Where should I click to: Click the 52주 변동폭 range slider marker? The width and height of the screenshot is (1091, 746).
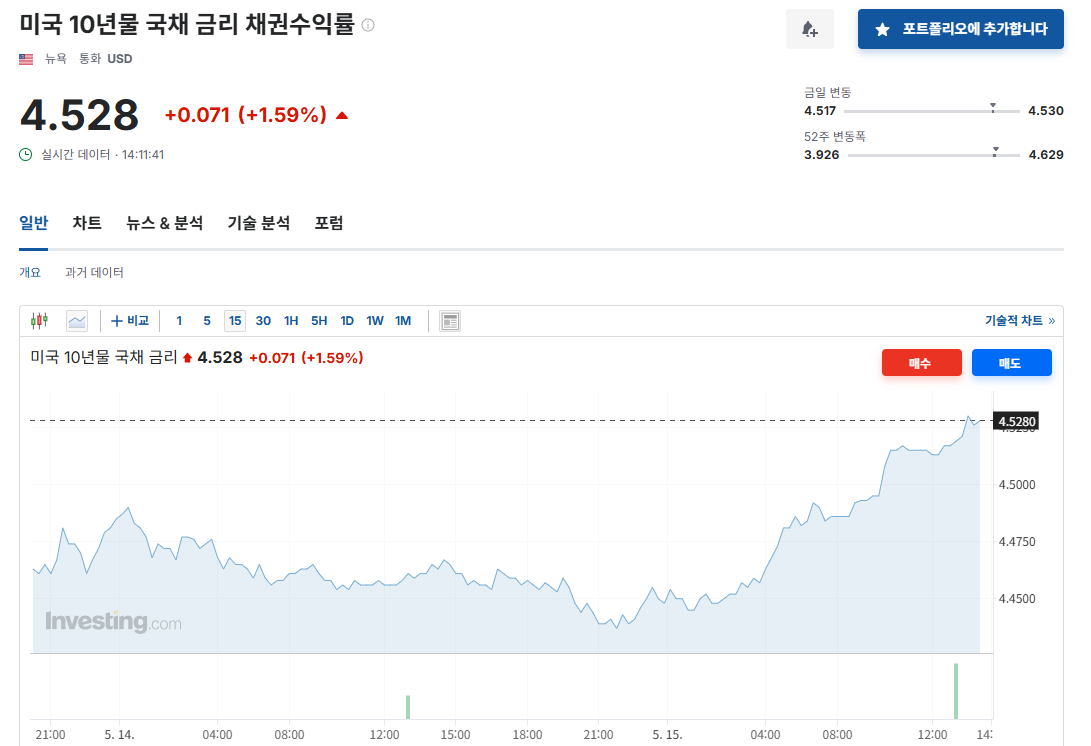tap(996, 151)
